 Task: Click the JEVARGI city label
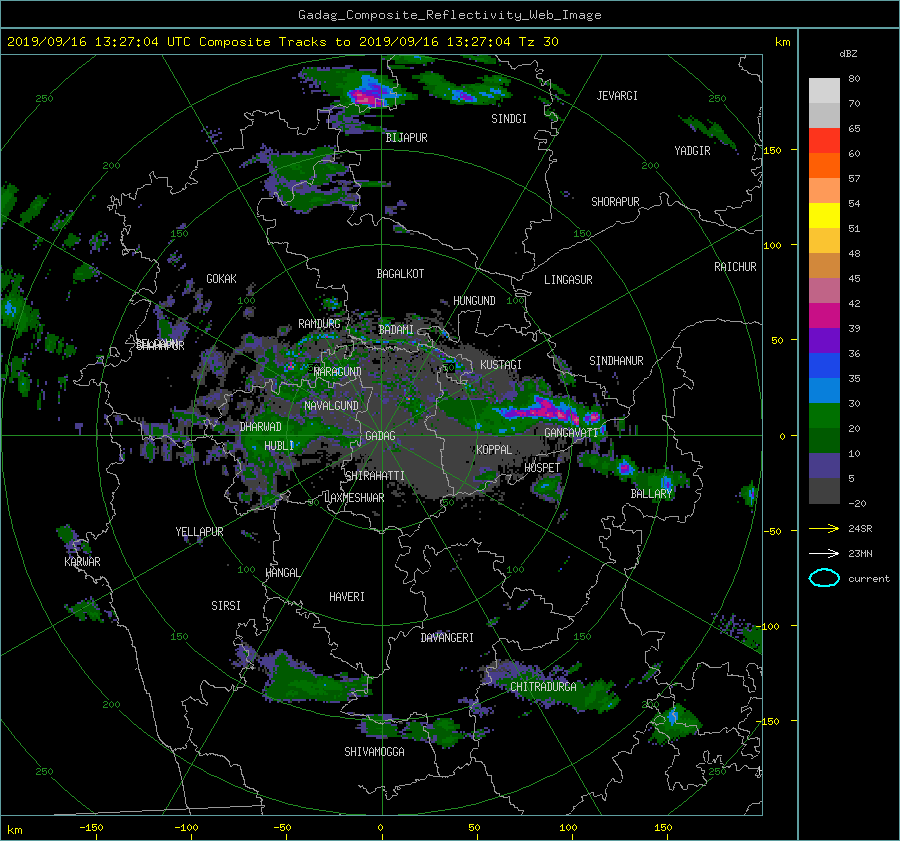click(x=617, y=96)
